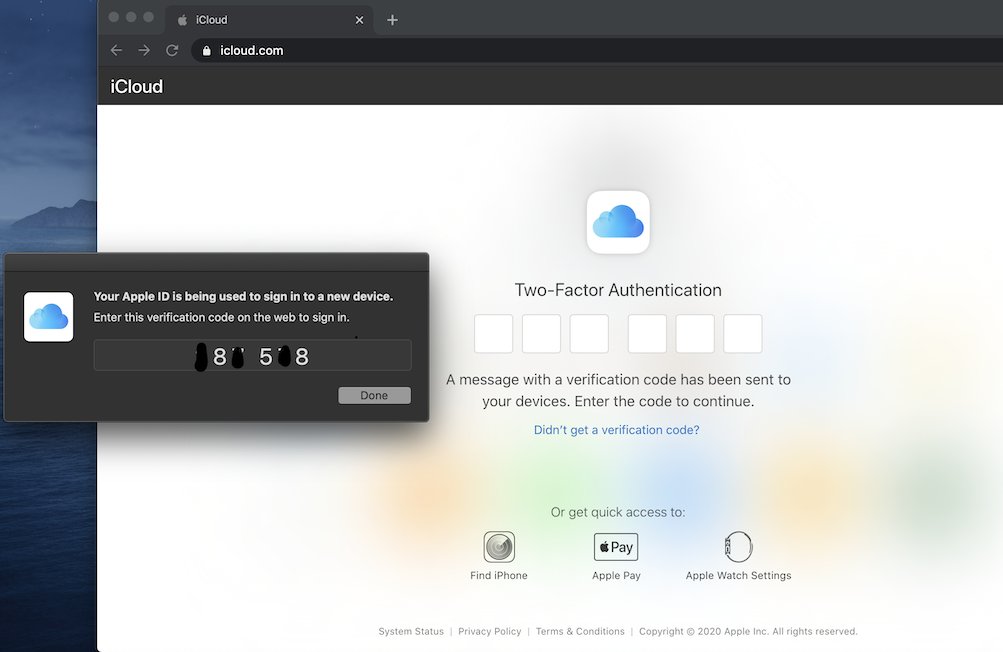Image resolution: width=1003 pixels, height=652 pixels.
Task: Reload the iCloud page
Action: (172, 51)
